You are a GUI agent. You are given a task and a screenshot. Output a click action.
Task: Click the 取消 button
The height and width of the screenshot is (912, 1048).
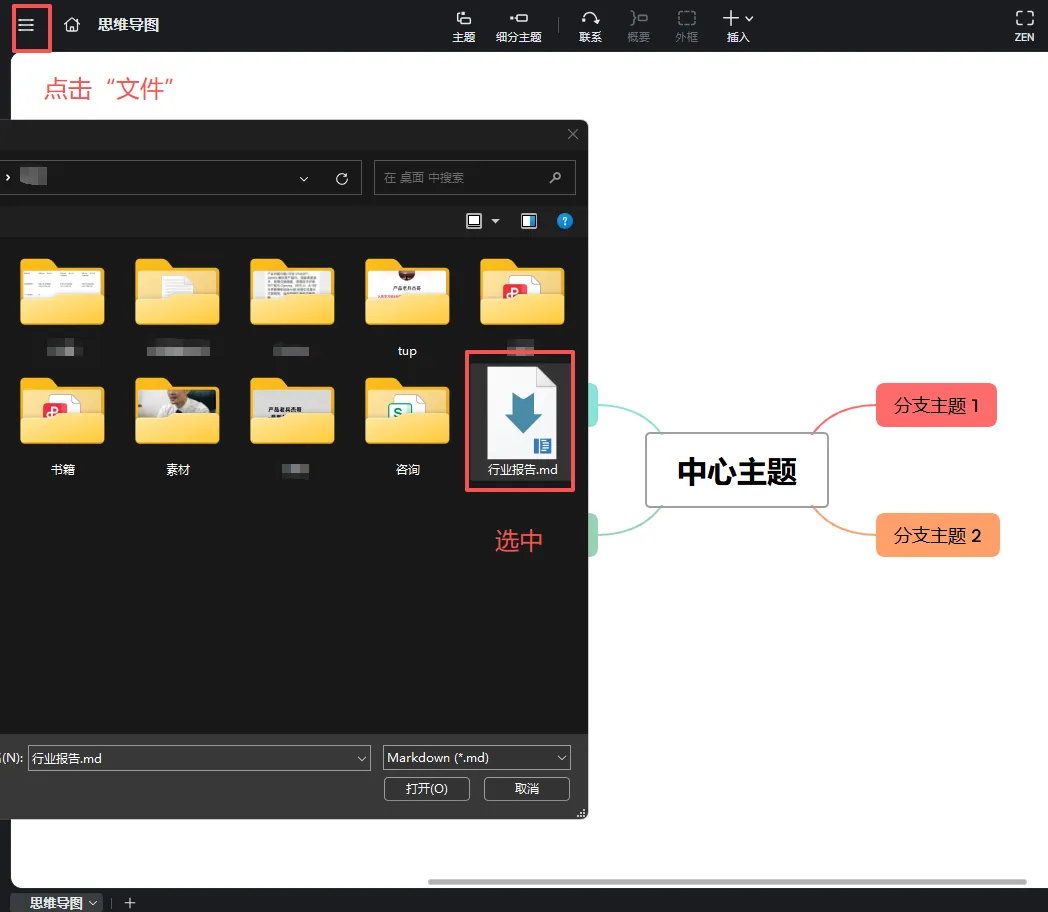pyautogui.click(x=527, y=788)
